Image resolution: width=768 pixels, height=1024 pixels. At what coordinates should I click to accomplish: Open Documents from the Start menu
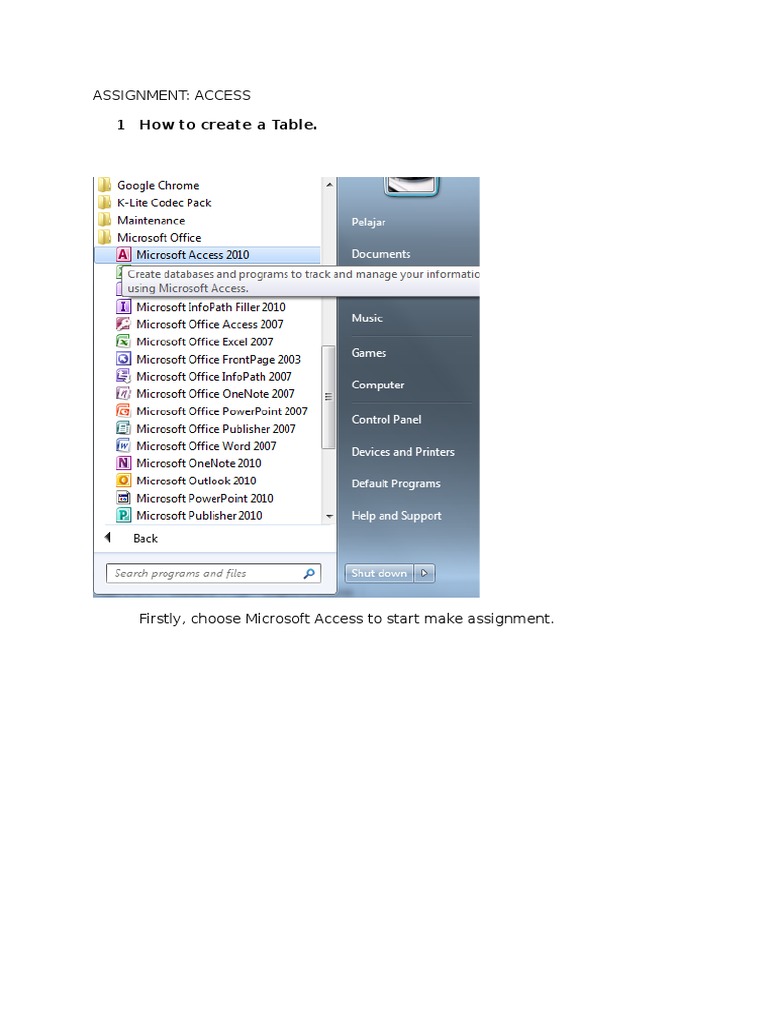click(381, 254)
